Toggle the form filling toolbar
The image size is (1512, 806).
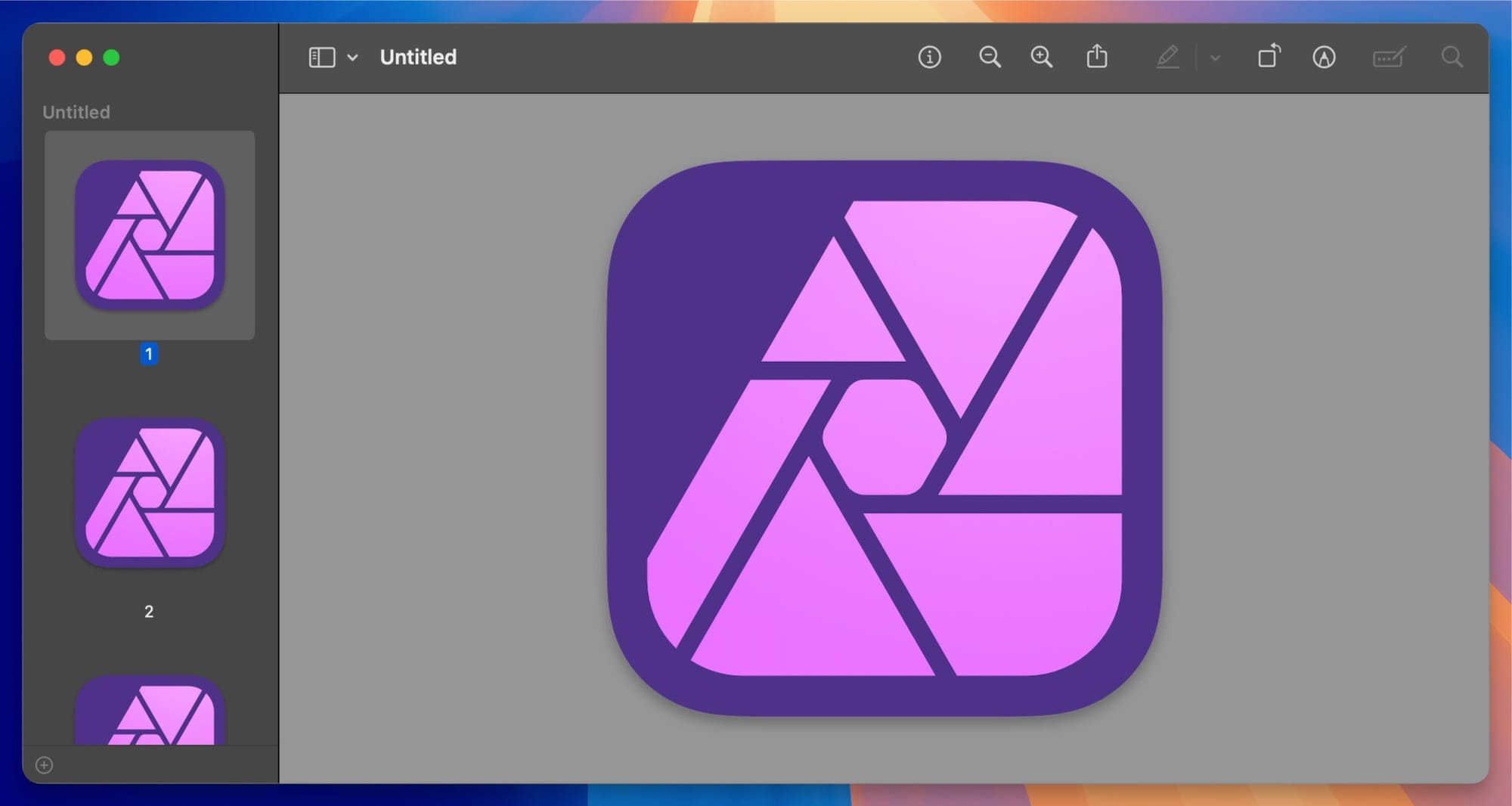coord(1389,57)
